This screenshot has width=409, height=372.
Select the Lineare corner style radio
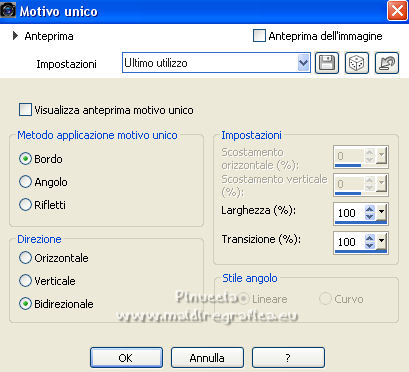[x=244, y=299]
